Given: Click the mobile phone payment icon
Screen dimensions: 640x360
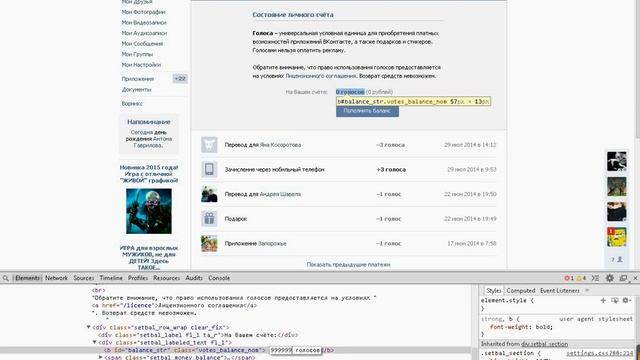Looking at the screenshot, I should tap(209, 169).
